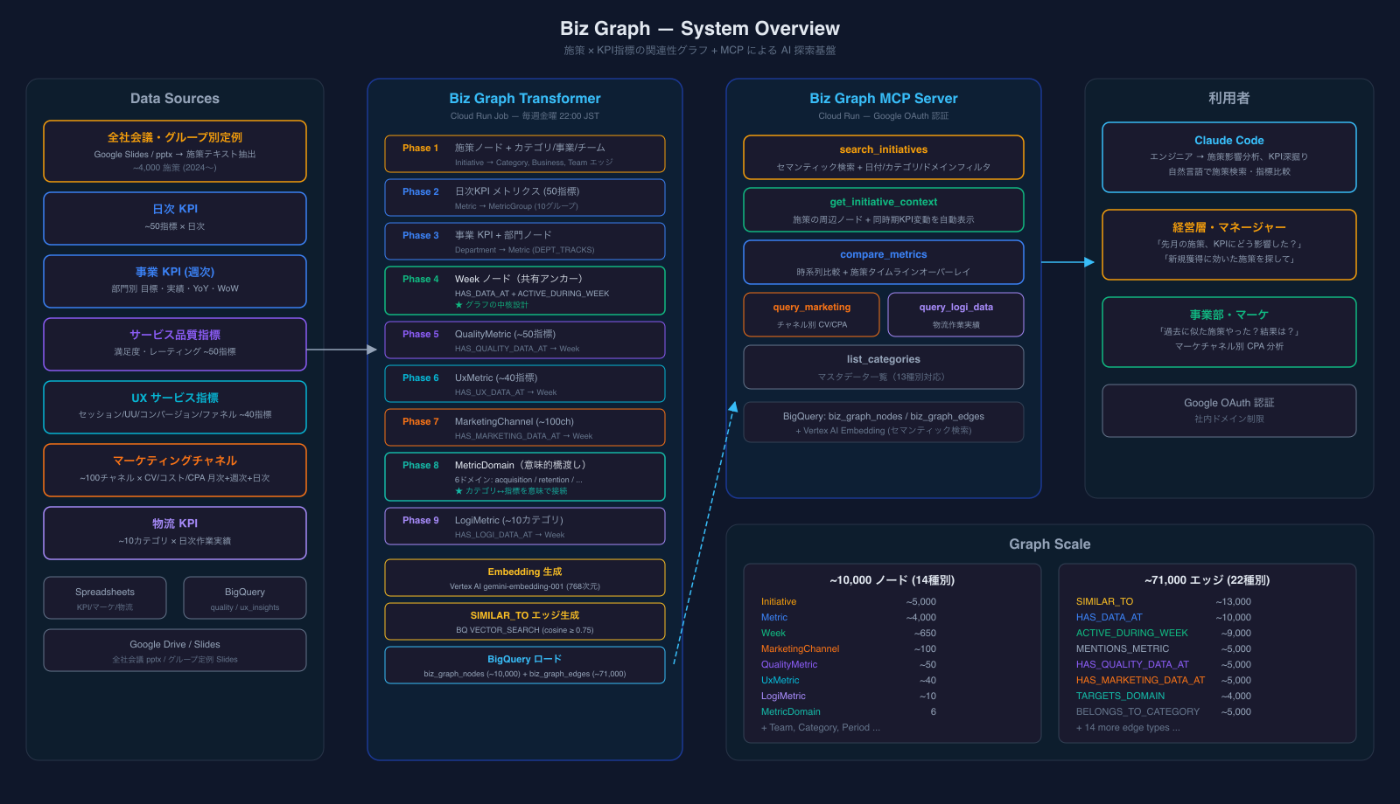
Task: Select the BELONGS_TO_CATEGORY edge label
Action: [x=1138, y=712]
